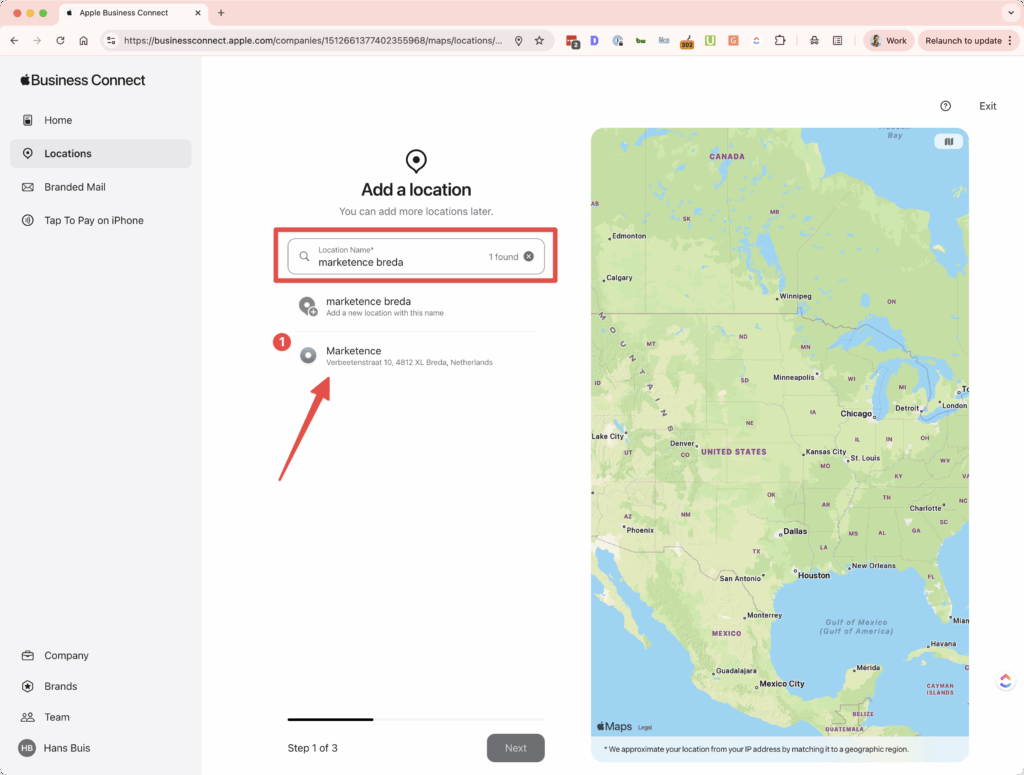Select the Marketence Verbeetenstraat 10 result
Image resolution: width=1024 pixels, height=775 pixels.
click(408, 356)
